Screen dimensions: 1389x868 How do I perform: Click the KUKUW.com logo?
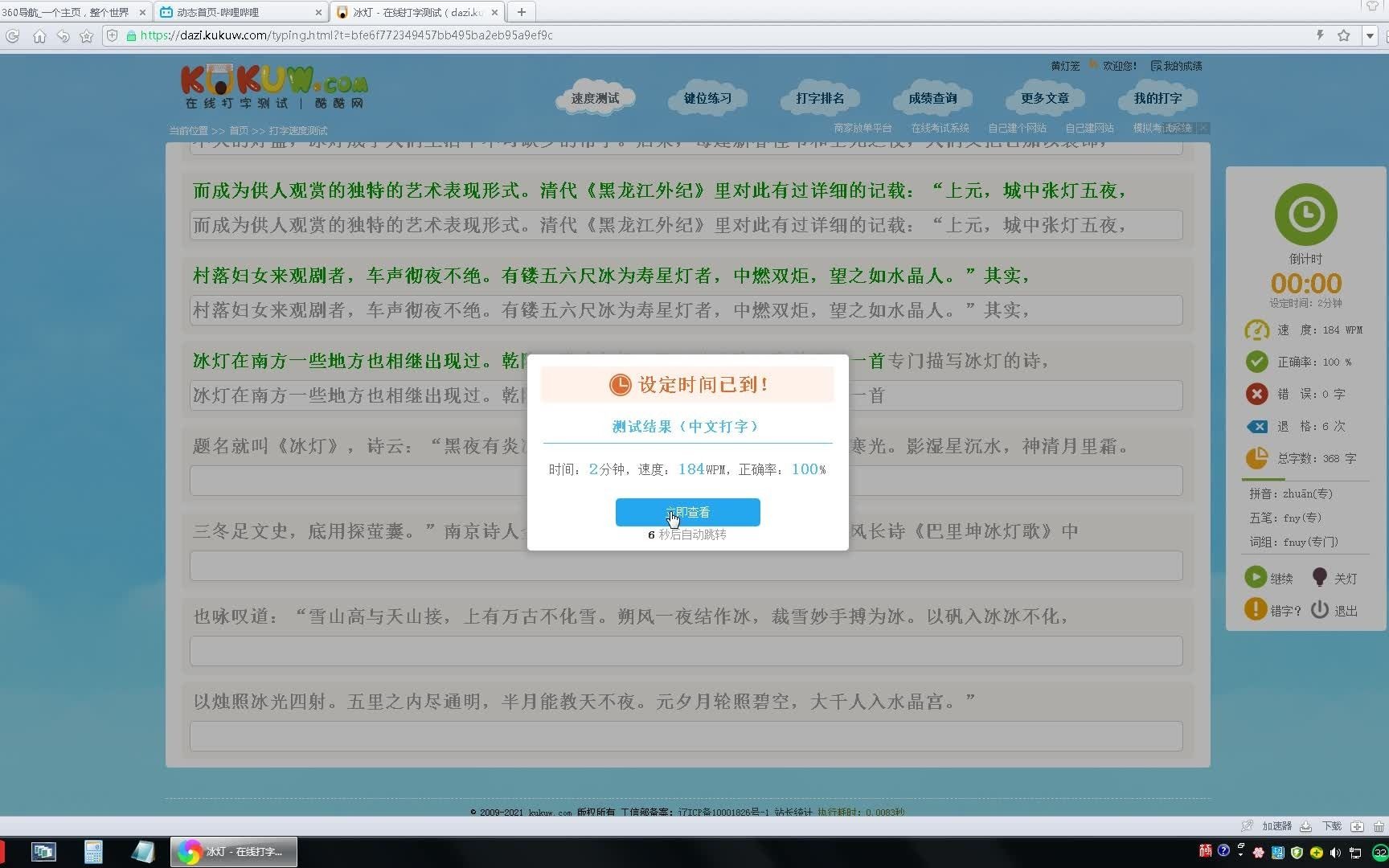click(x=274, y=87)
